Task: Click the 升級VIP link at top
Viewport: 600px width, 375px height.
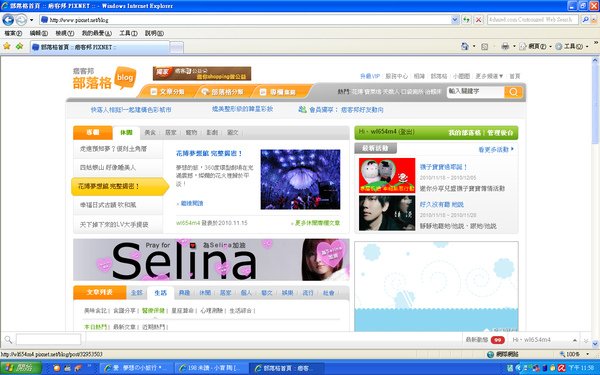Action: [x=370, y=76]
